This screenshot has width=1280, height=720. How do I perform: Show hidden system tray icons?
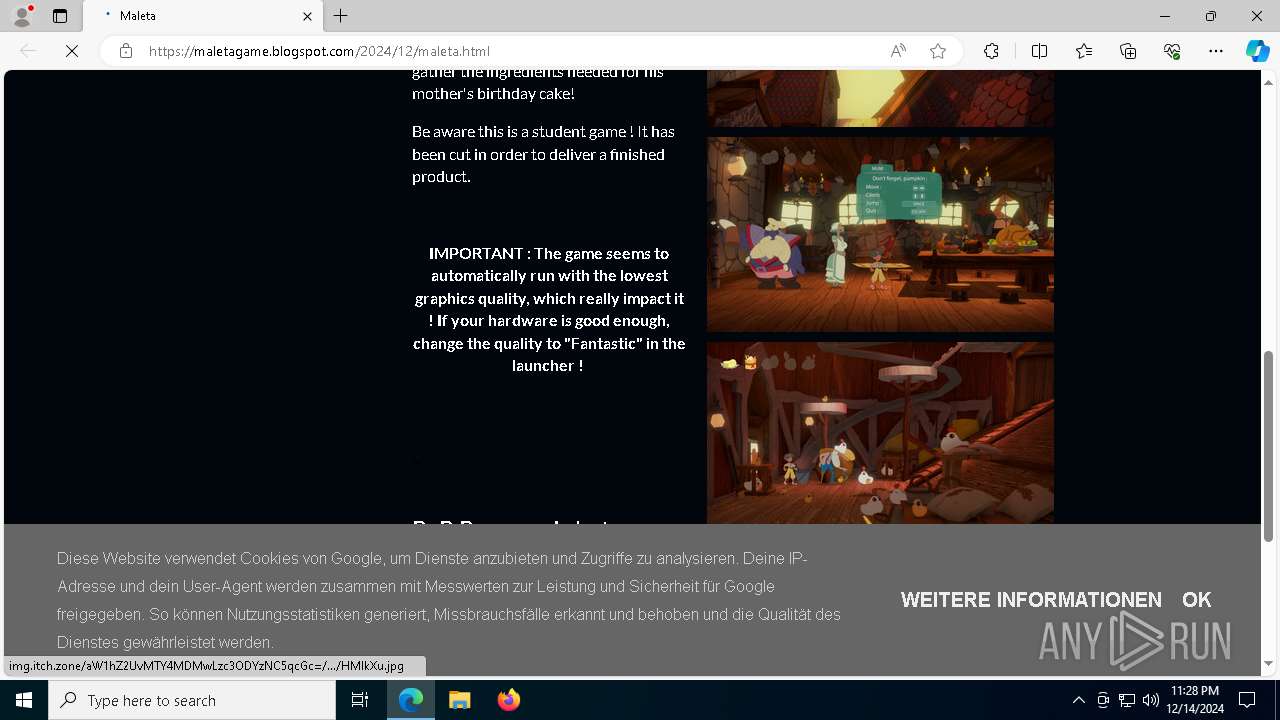1078,700
